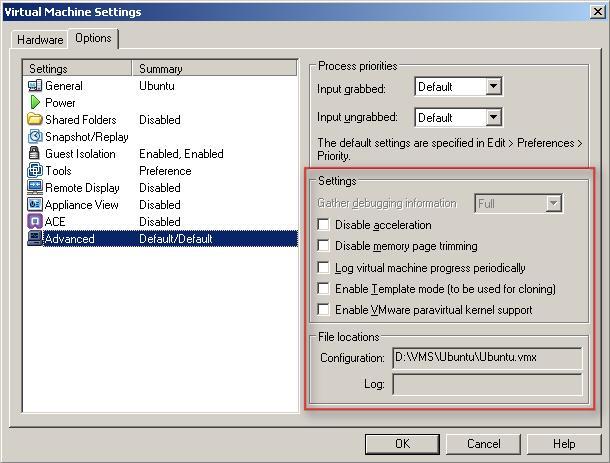This screenshot has width=610, height=463.
Task: Click the Options tab
Action: coord(93,39)
